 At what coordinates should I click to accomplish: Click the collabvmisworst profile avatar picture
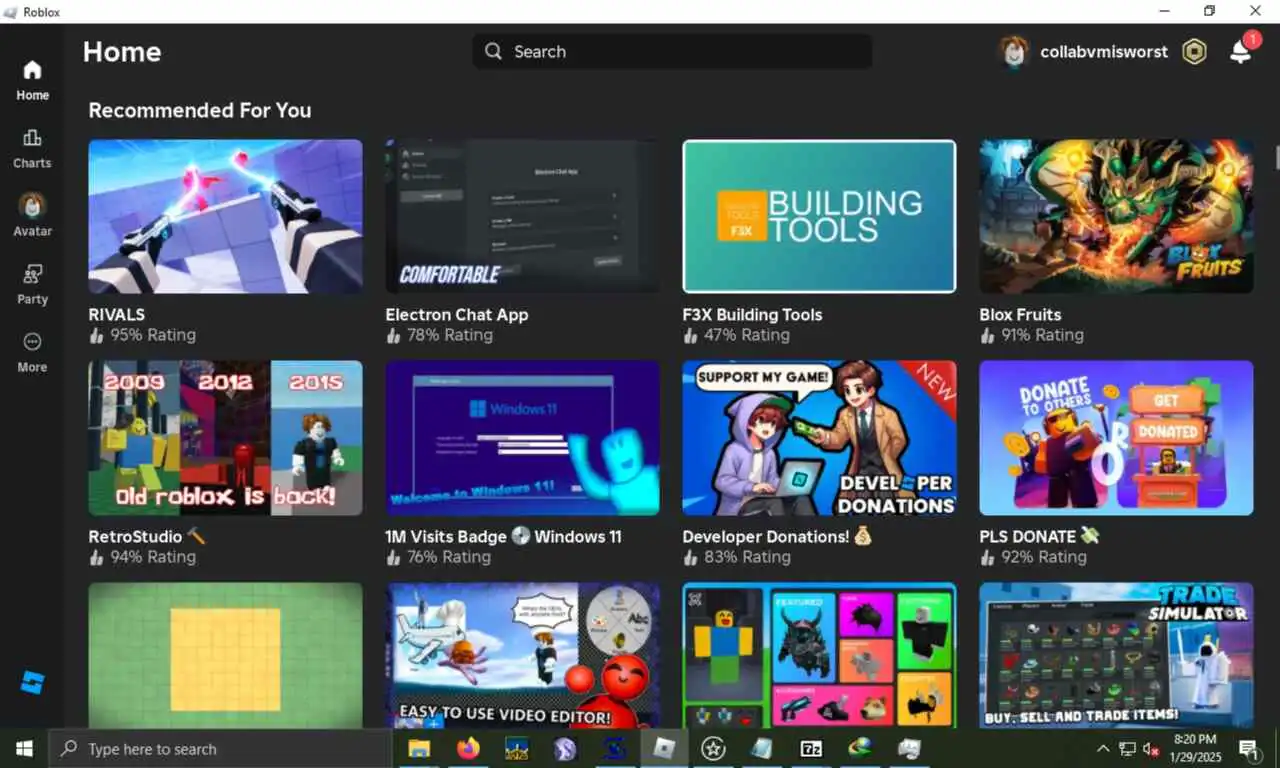tap(1014, 52)
